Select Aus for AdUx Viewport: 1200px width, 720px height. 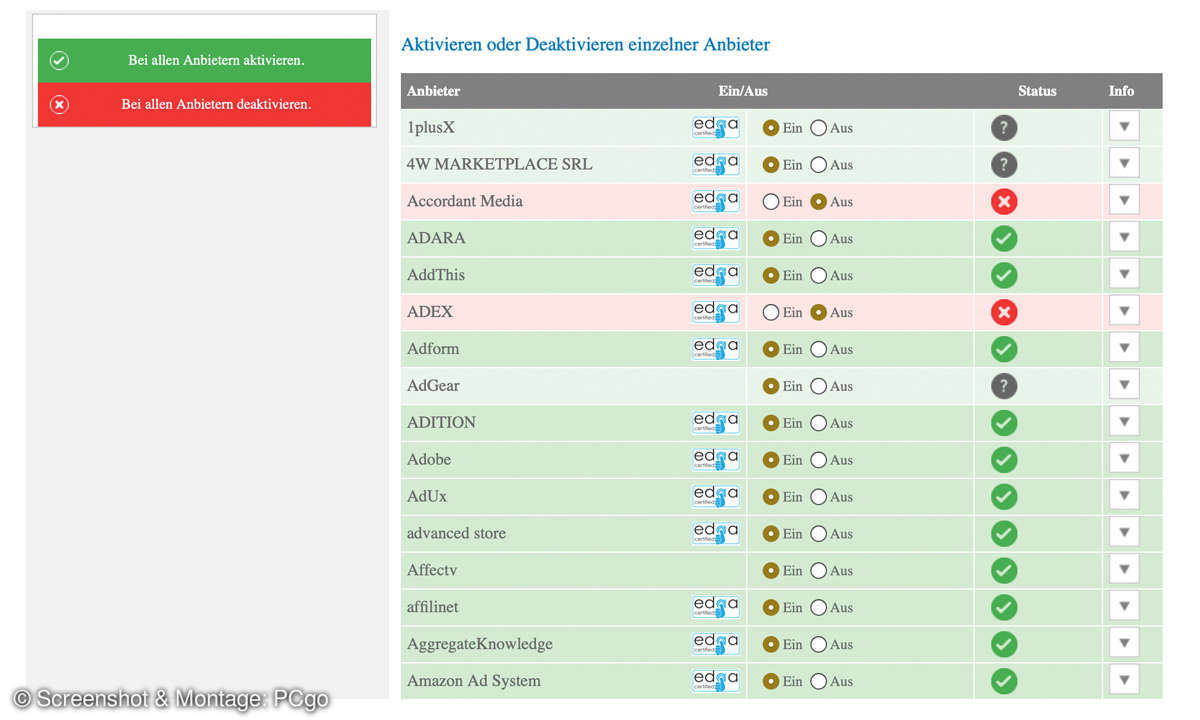(819, 497)
